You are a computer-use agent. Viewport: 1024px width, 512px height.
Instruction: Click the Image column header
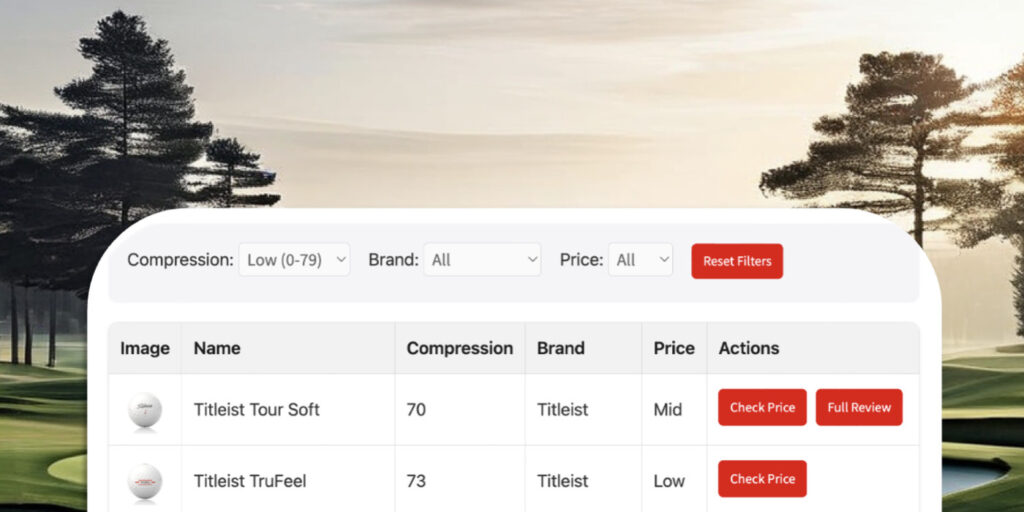pos(145,348)
